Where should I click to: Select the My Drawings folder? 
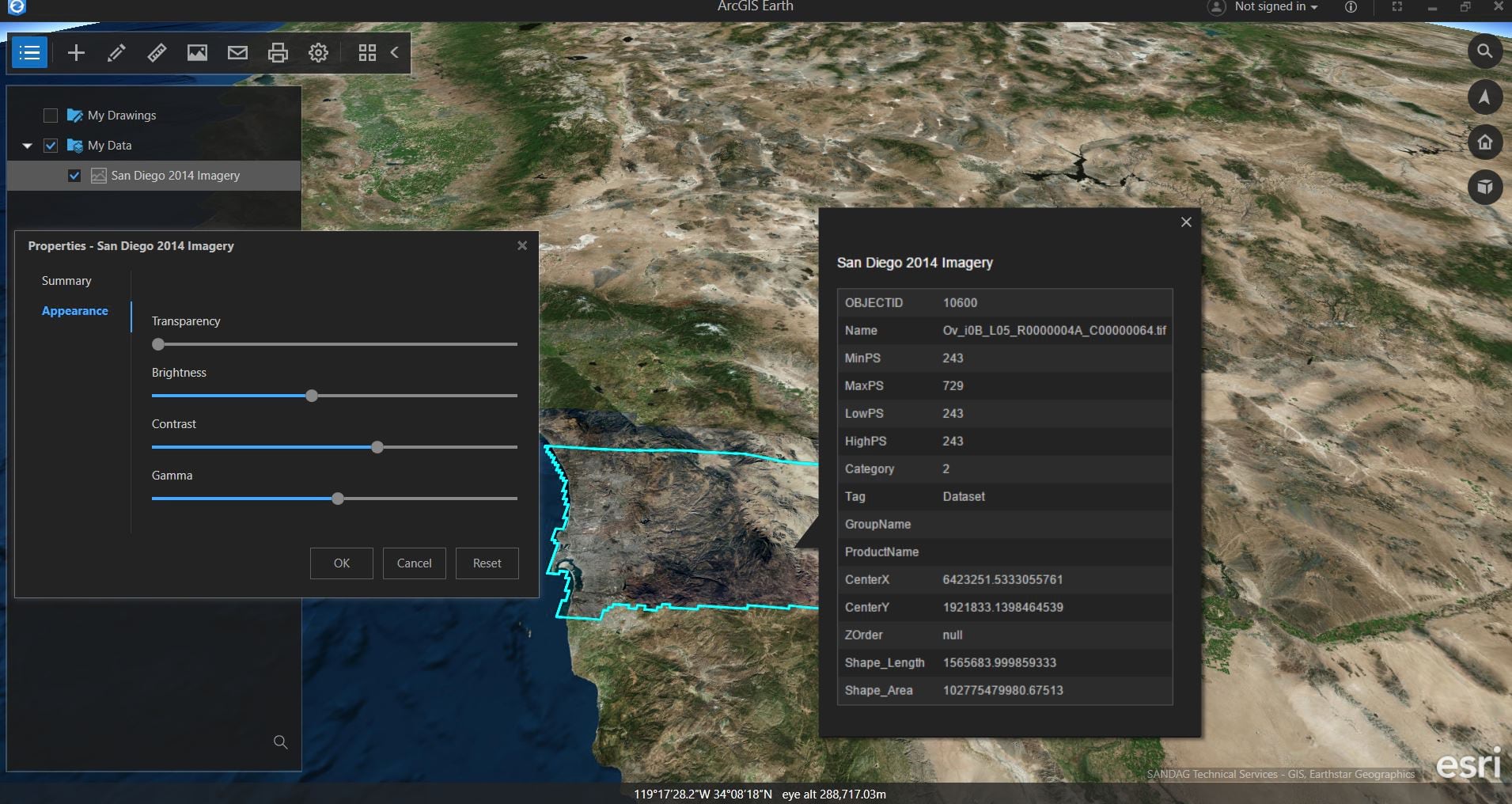click(x=112, y=116)
